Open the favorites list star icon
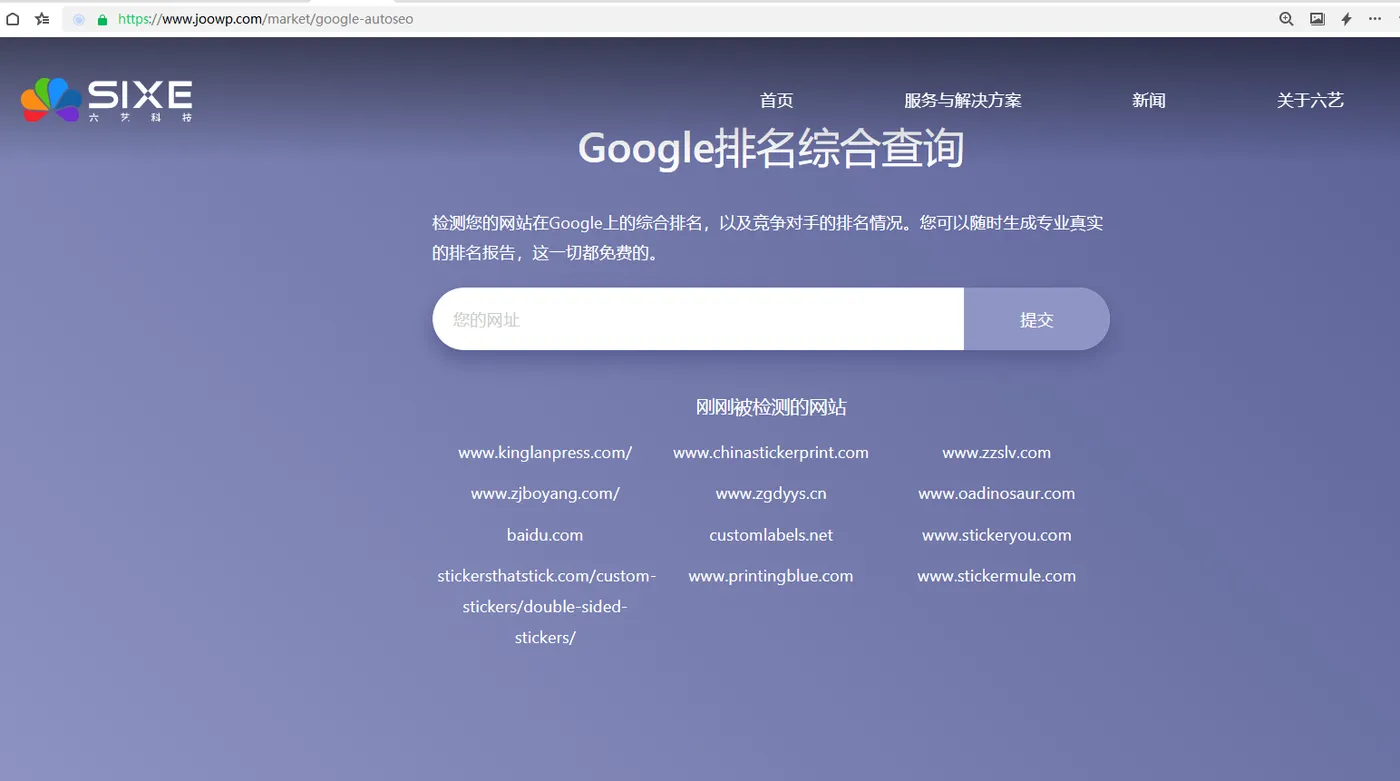 click(42, 19)
